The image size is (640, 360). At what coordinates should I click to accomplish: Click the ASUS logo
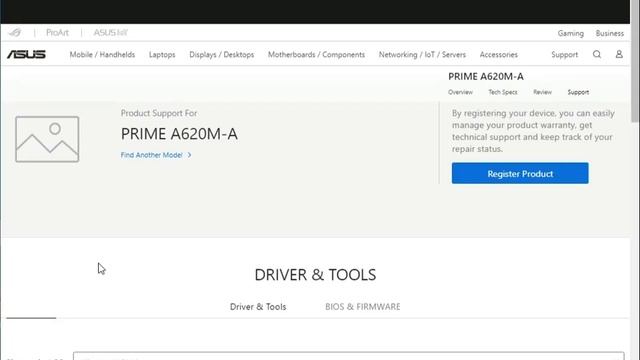point(26,54)
